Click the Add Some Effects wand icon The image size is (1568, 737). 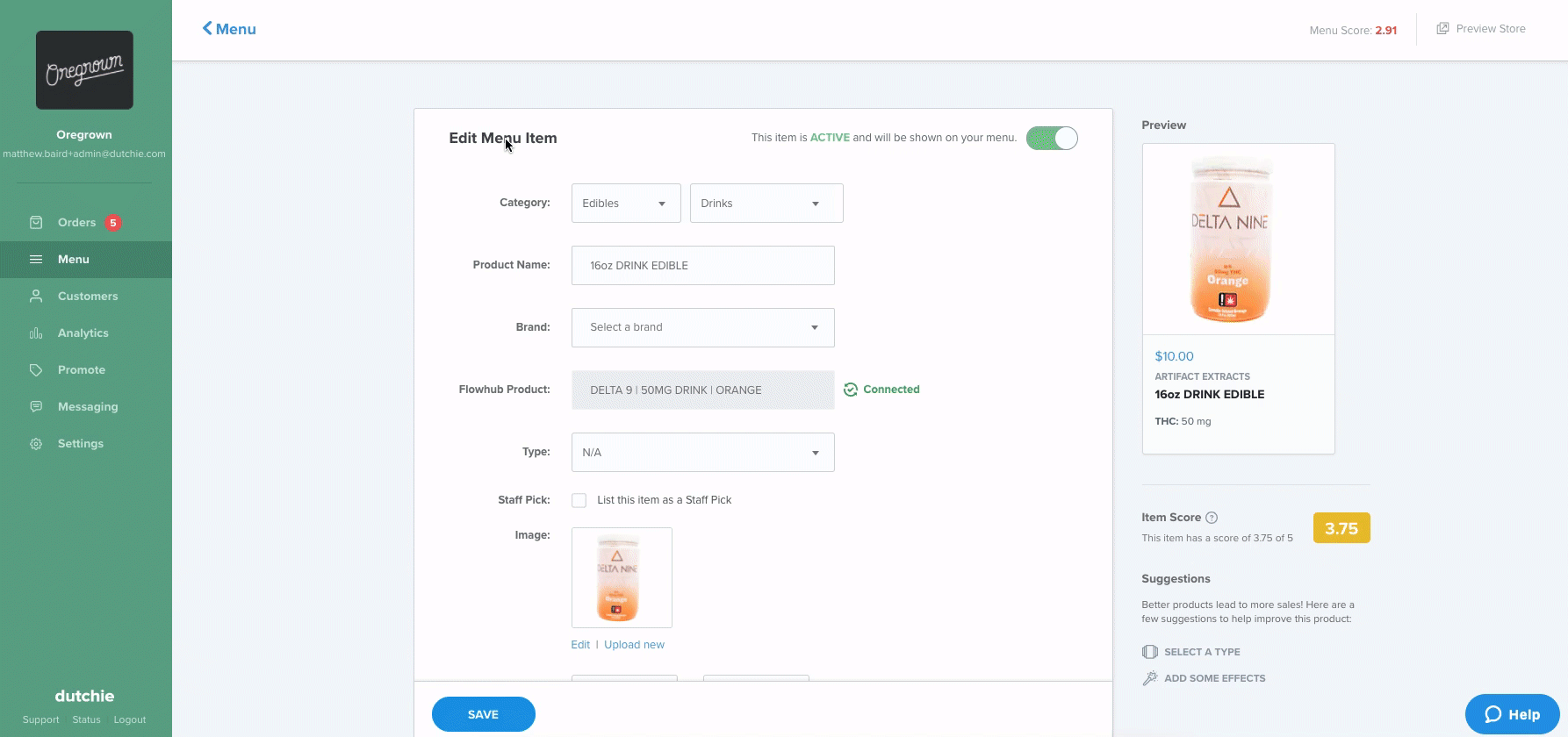pos(1150,678)
